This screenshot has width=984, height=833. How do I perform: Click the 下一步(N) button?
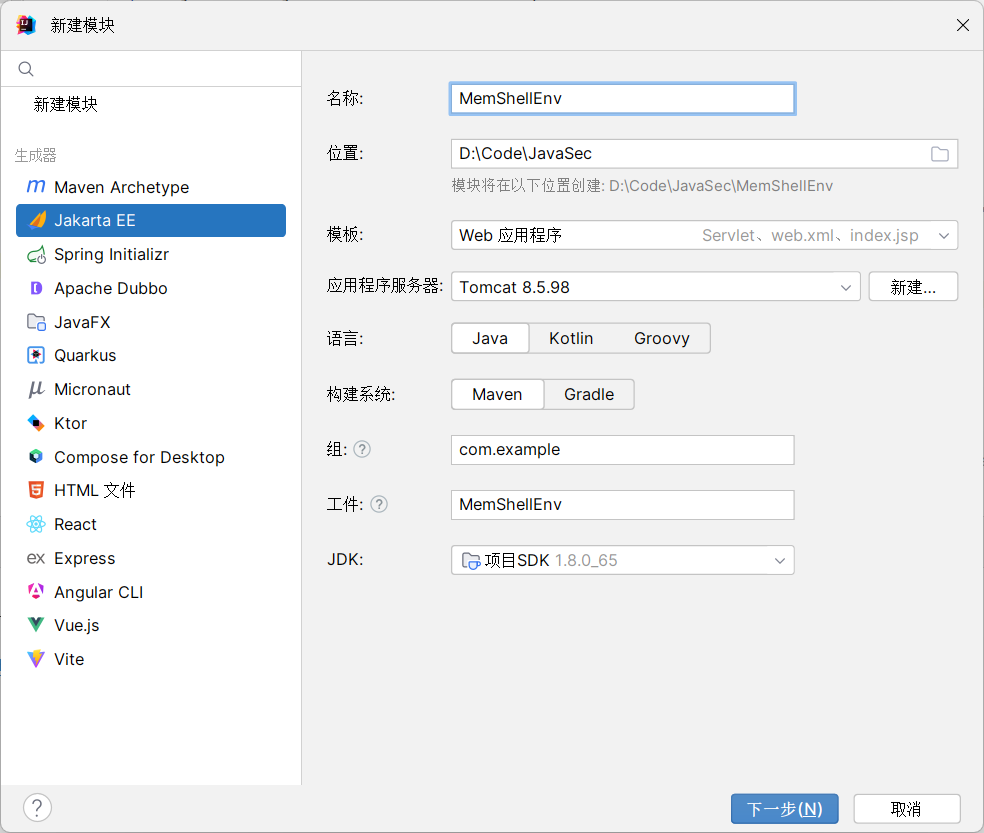(784, 809)
